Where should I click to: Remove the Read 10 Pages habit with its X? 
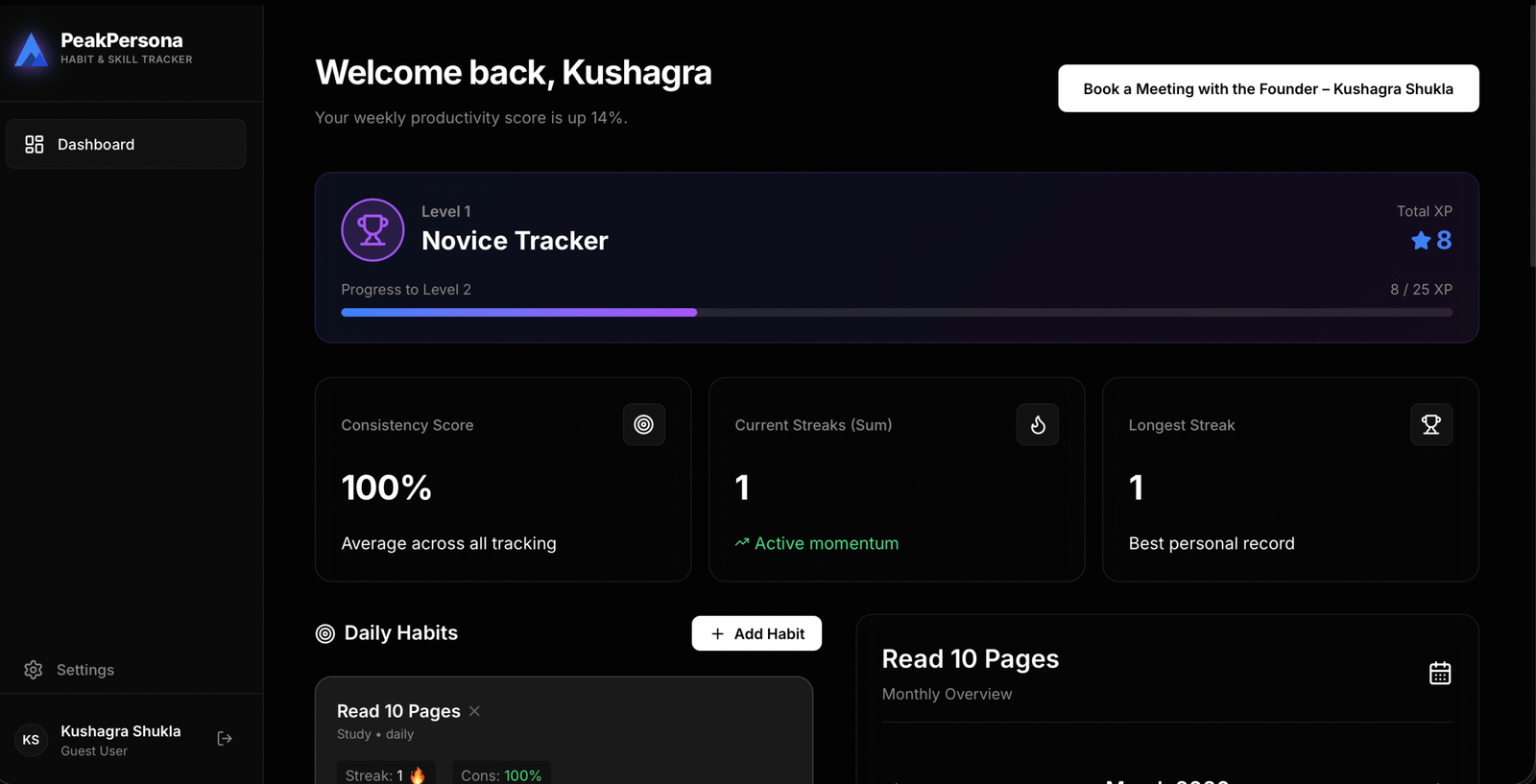pos(473,711)
